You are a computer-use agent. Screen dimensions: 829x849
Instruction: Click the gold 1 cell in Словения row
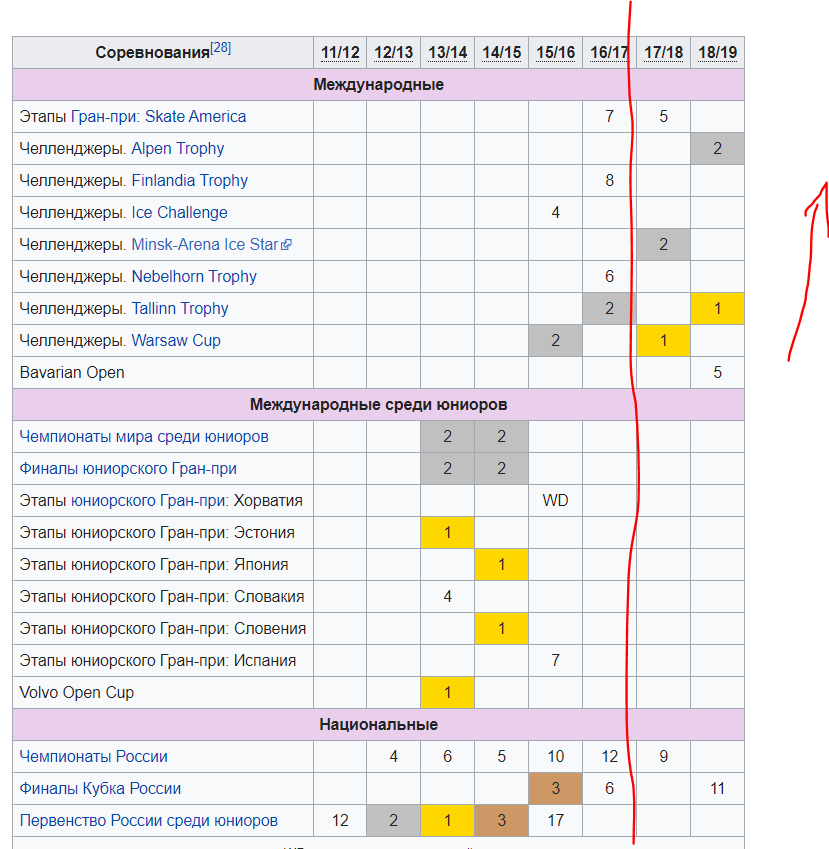pos(501,628)
